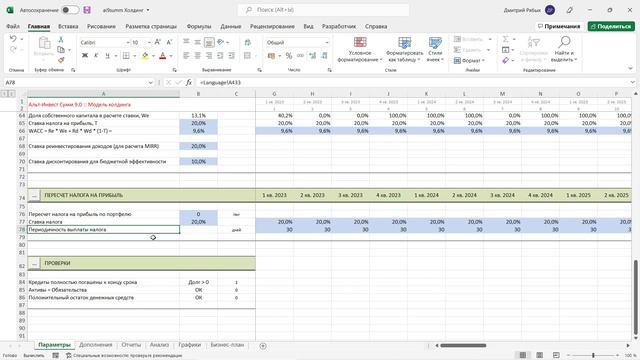Decrease font size with small A
The image size is (640, 360).
(x=169, y=42)
